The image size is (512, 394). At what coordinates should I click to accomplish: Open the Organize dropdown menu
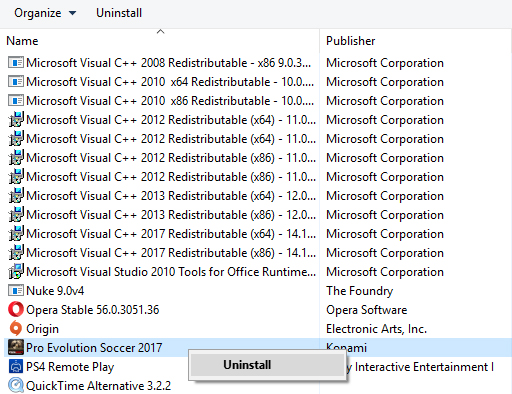point(45,13)
